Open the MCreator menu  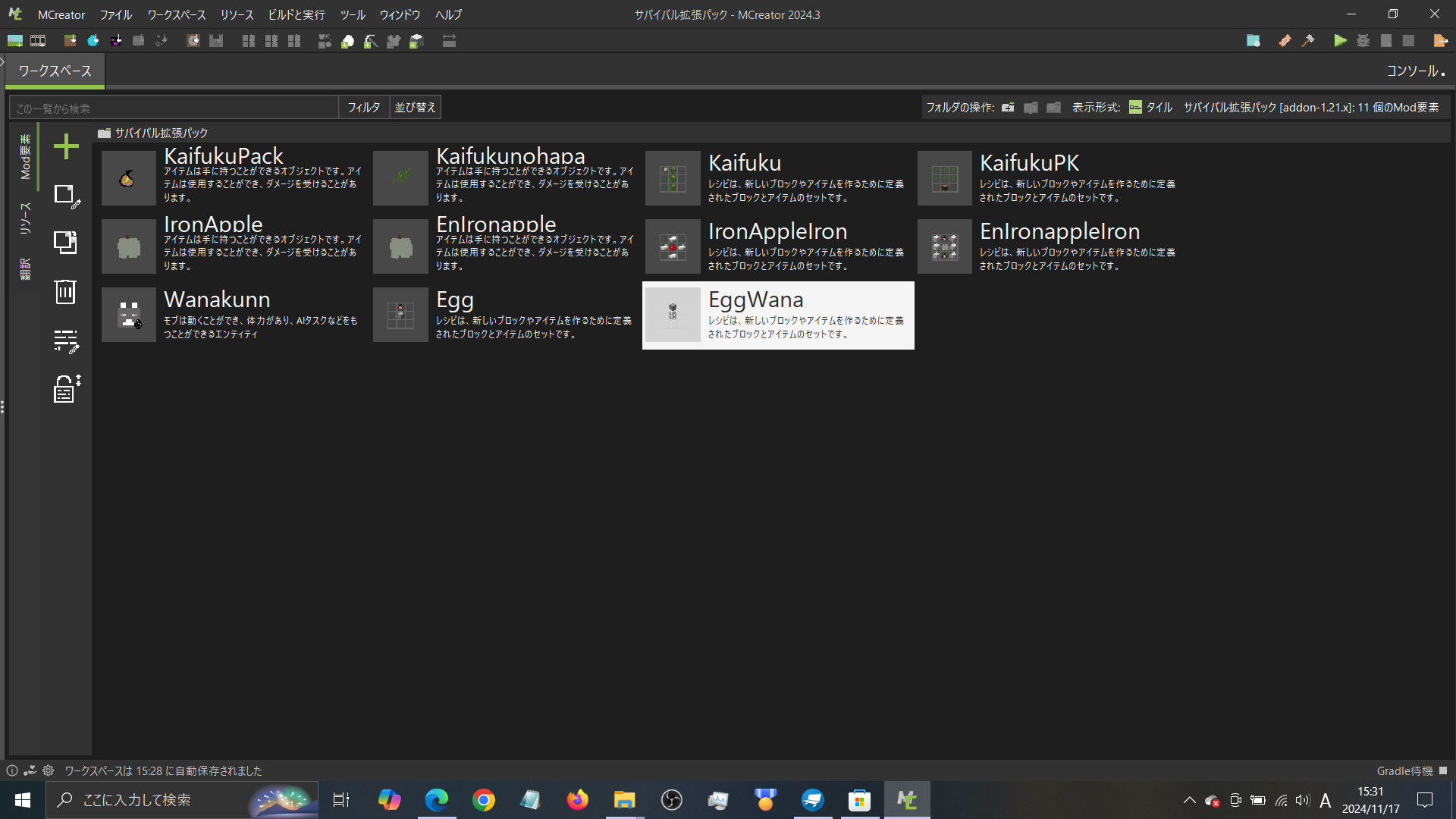61,14
